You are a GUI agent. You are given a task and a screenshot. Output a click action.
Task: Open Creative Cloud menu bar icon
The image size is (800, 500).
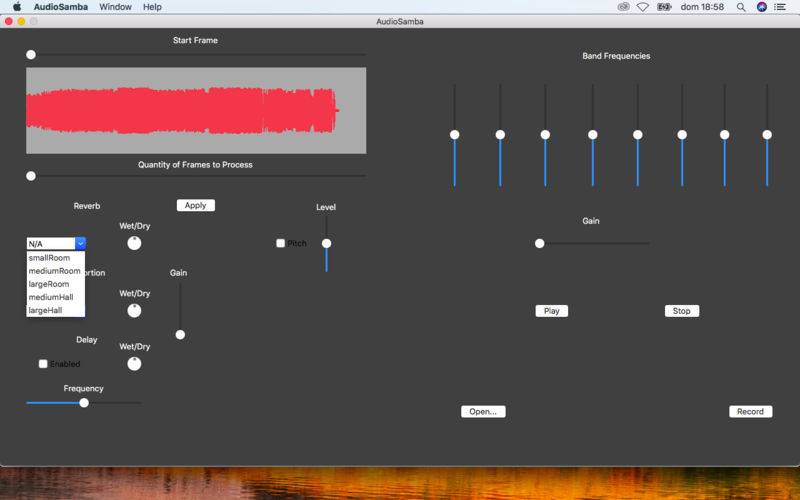[623, 7]
